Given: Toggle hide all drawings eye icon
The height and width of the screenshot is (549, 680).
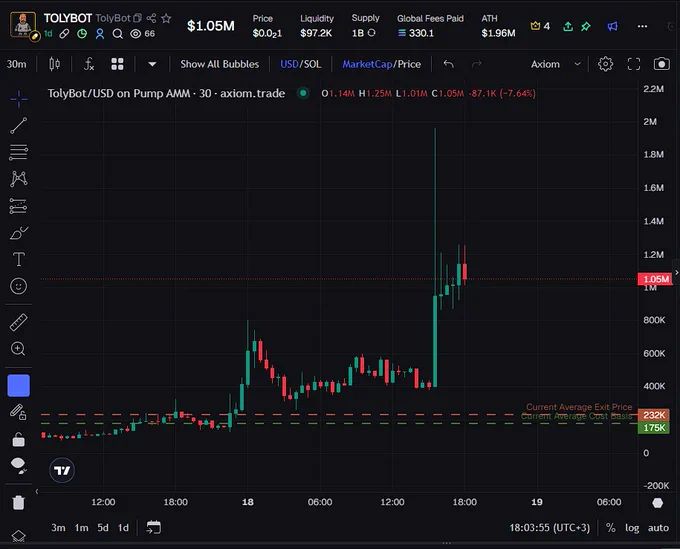Looking at the screenshot, I should click(x=19, y=465).
